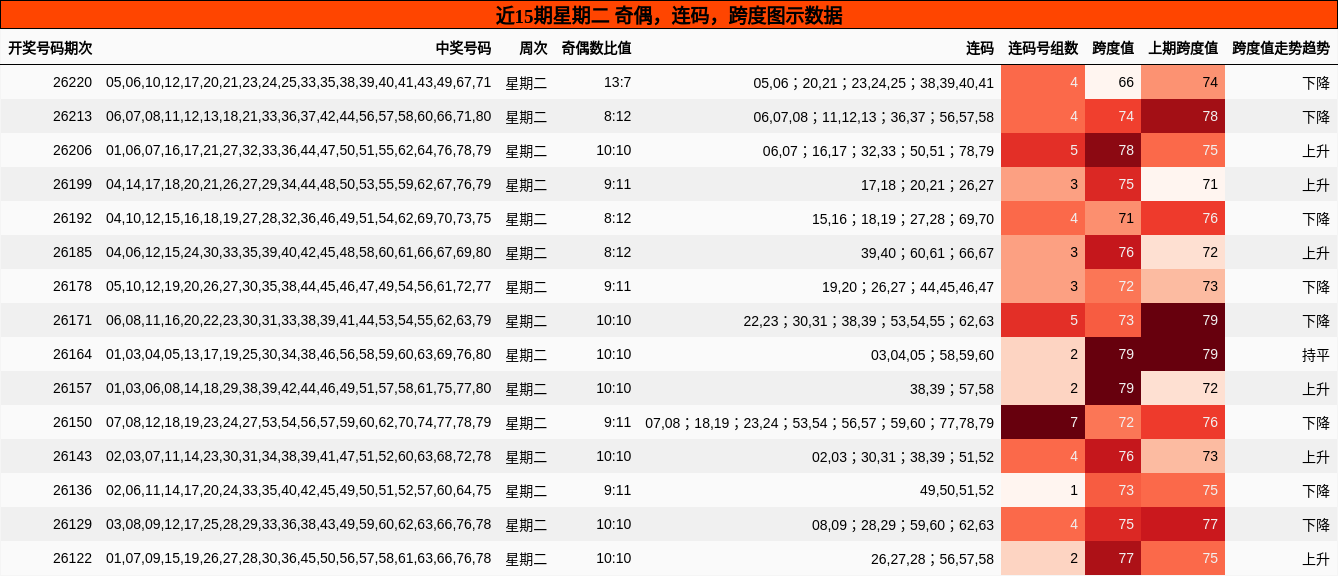1338x576 pixels.
Task: Click issue number 26136
Action: point(72,490)
